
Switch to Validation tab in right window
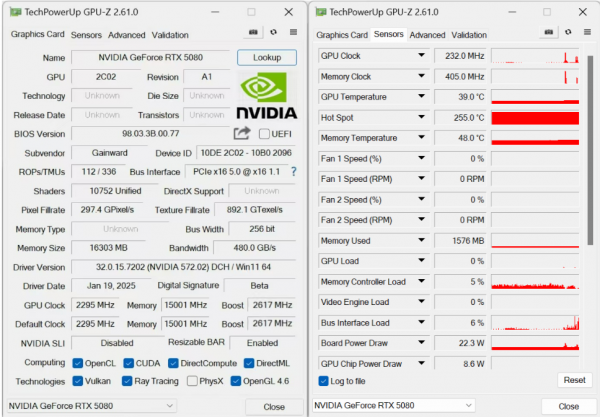point(469,35)
